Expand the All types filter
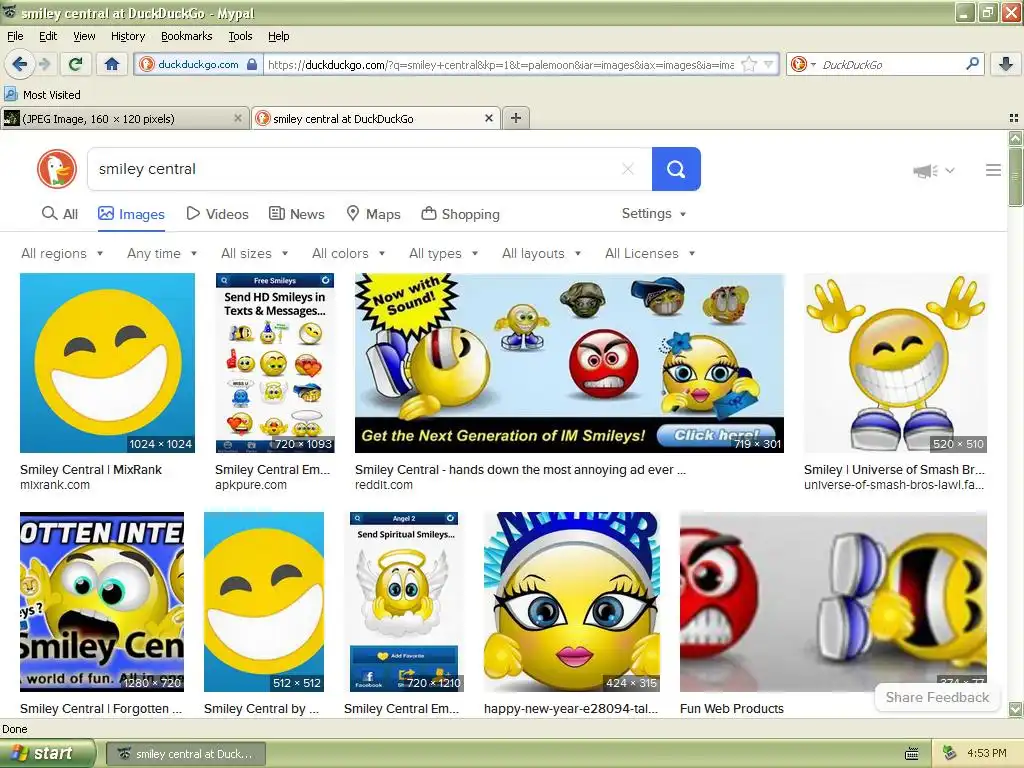Image resolution: width=1024 pixels, height=768 pixels. point(443,253)
